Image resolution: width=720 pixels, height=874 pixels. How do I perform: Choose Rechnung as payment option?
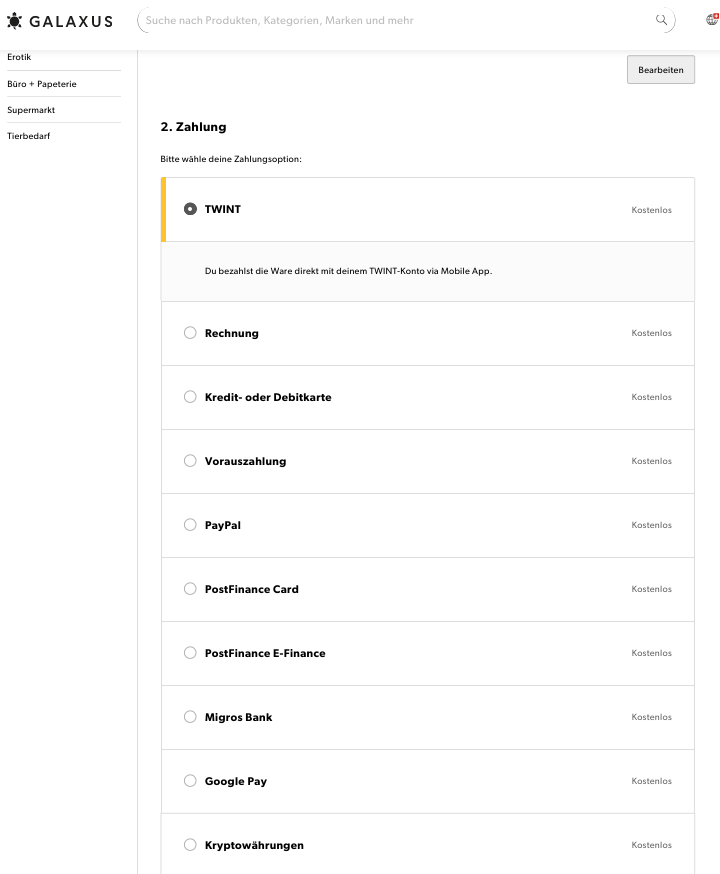(190, 333)
